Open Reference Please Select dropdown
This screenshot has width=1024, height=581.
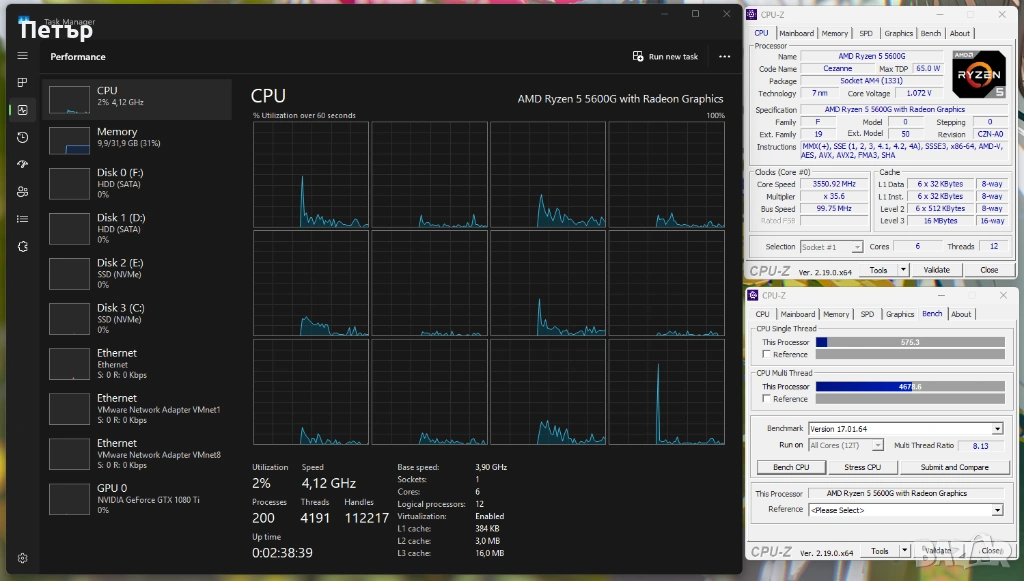click(905, 510)
